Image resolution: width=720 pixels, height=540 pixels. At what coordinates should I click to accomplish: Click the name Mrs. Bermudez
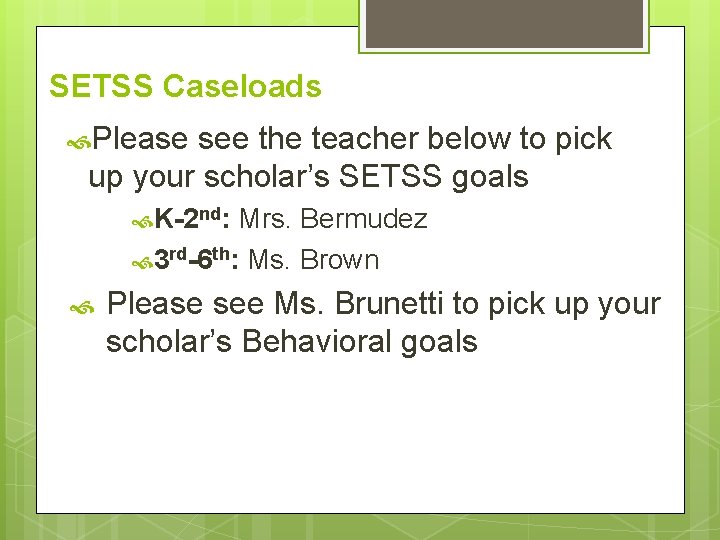pos(333,219)
